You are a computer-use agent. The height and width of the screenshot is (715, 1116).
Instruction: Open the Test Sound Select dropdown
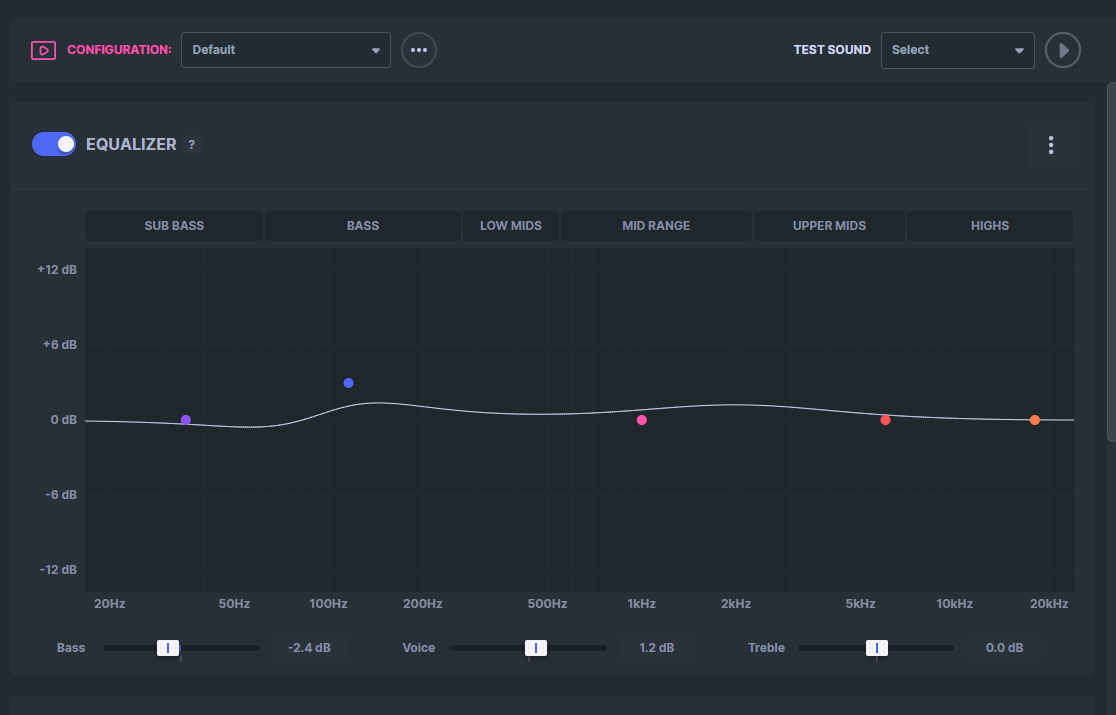(957, 51)
